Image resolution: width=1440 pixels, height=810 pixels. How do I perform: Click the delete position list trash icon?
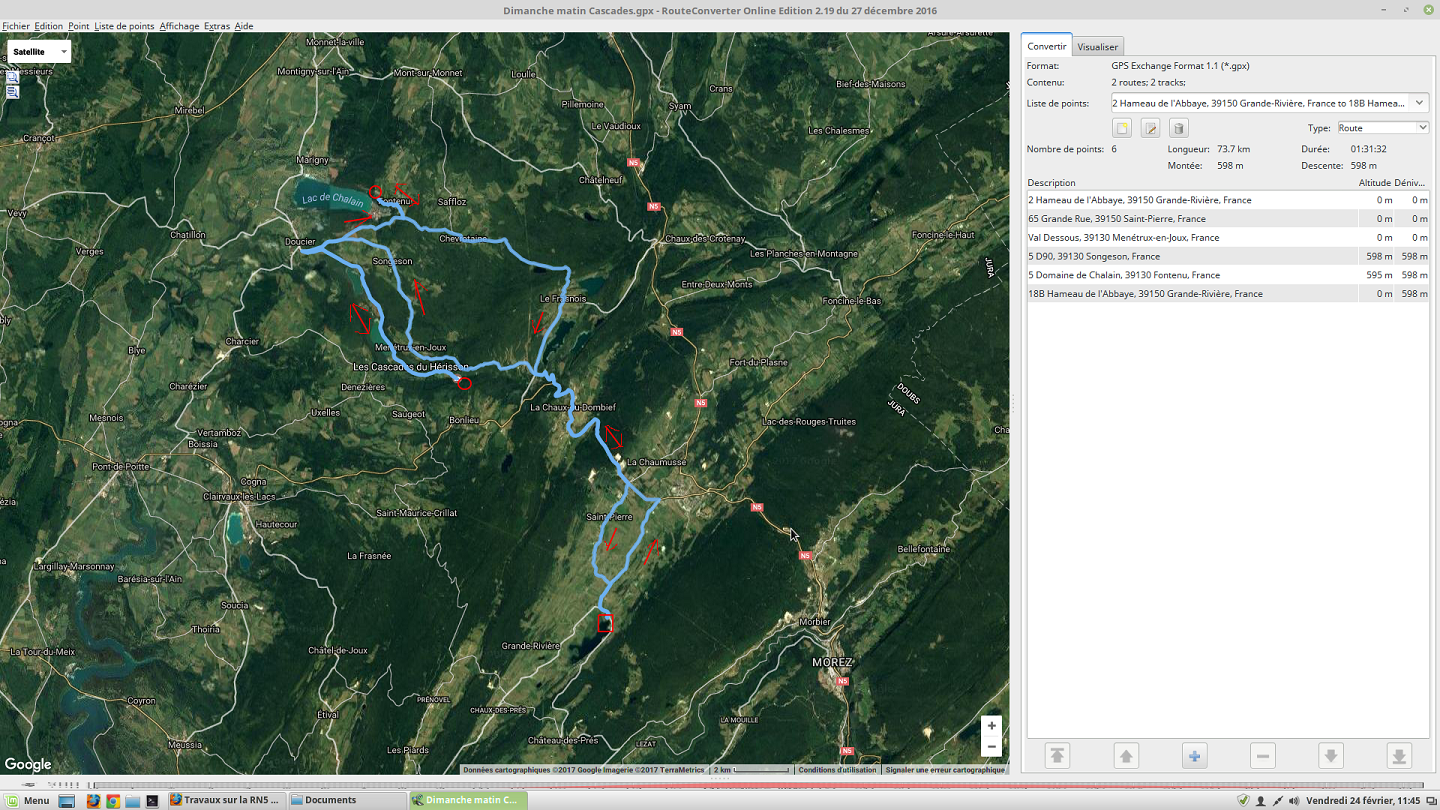(x=1178, y=128)
